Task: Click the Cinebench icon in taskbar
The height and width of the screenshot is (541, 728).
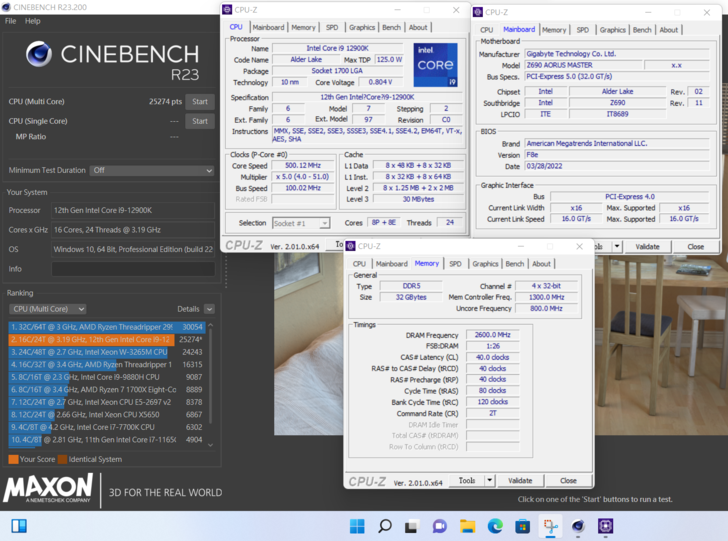Action: pos(578,526)
